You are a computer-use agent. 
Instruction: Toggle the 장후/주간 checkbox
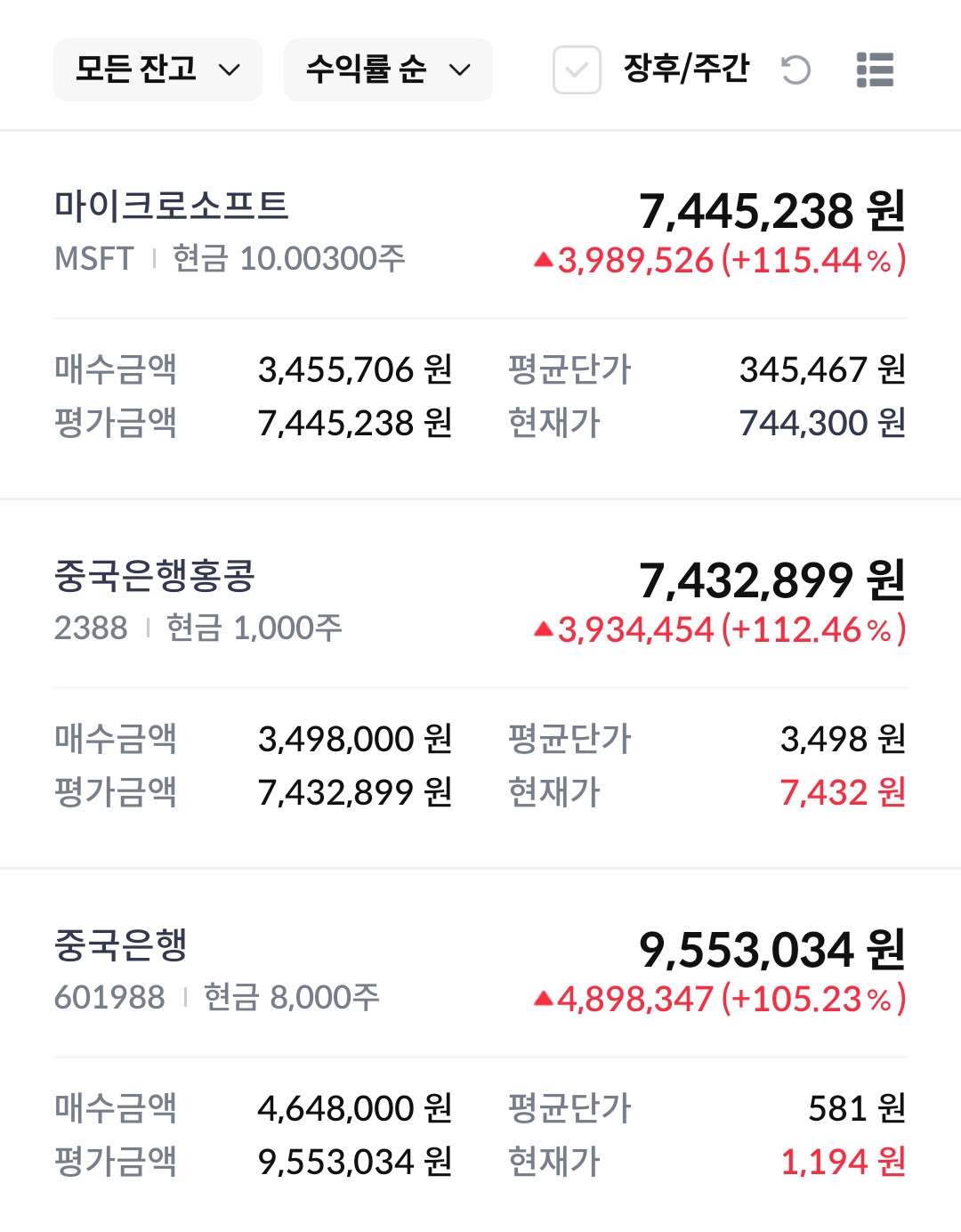click(x=577, y=69)
